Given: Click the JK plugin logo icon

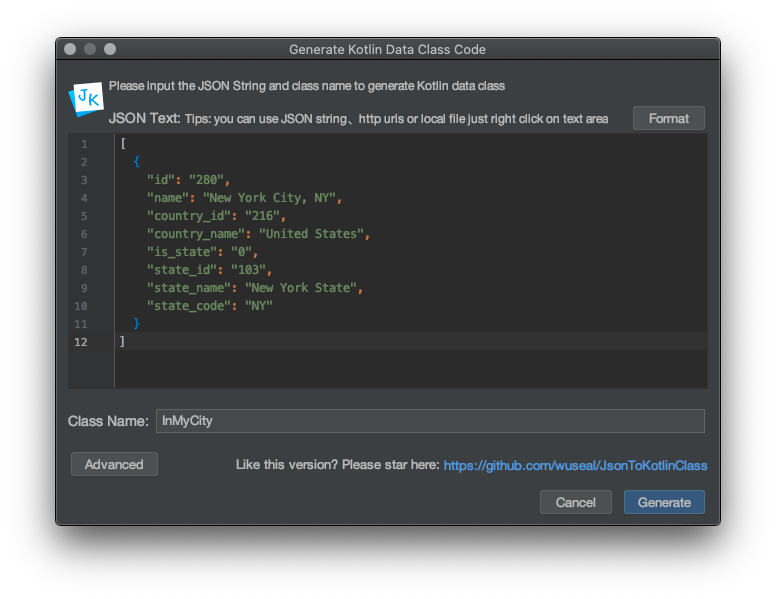Looking at the screenshot, I should (86, 98).
